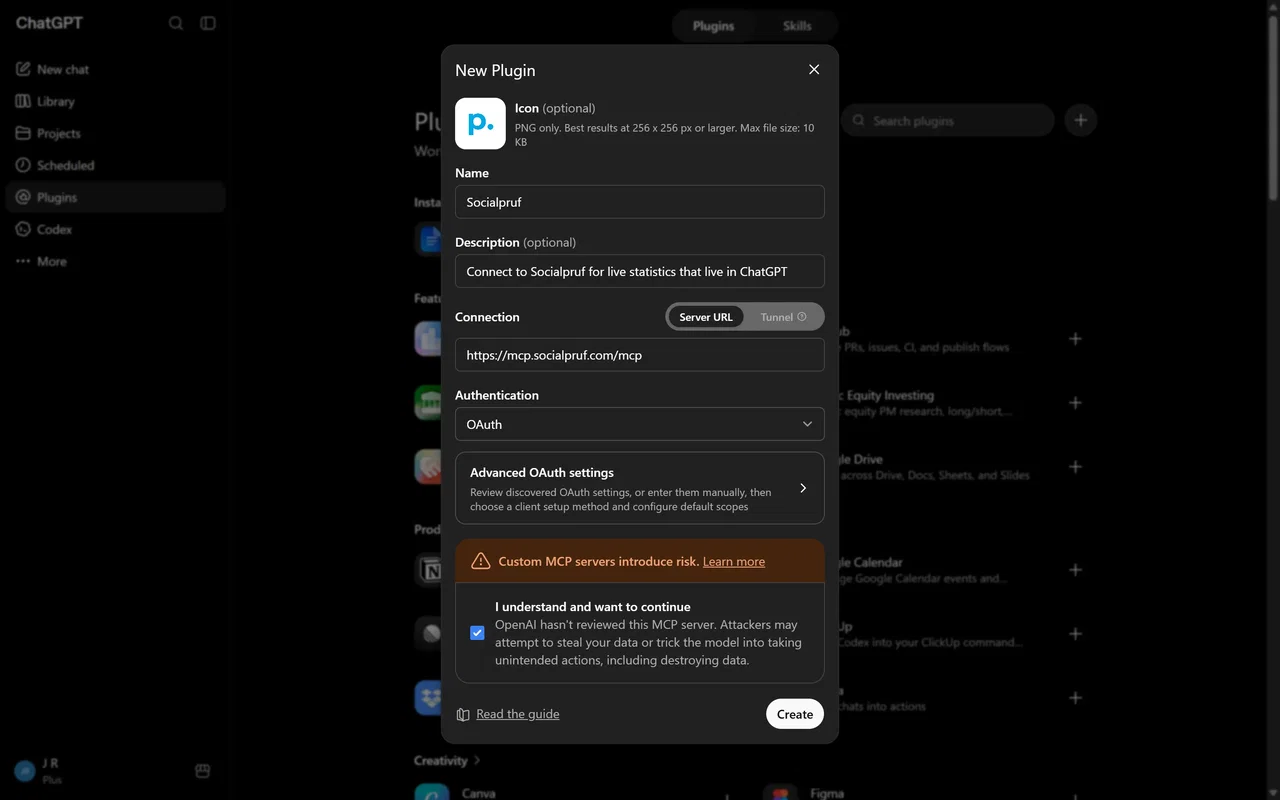Click the Socialpruf plugin icon image
Image resolution: width=1280 pixels, height=800 pixels.
[480, 123]
